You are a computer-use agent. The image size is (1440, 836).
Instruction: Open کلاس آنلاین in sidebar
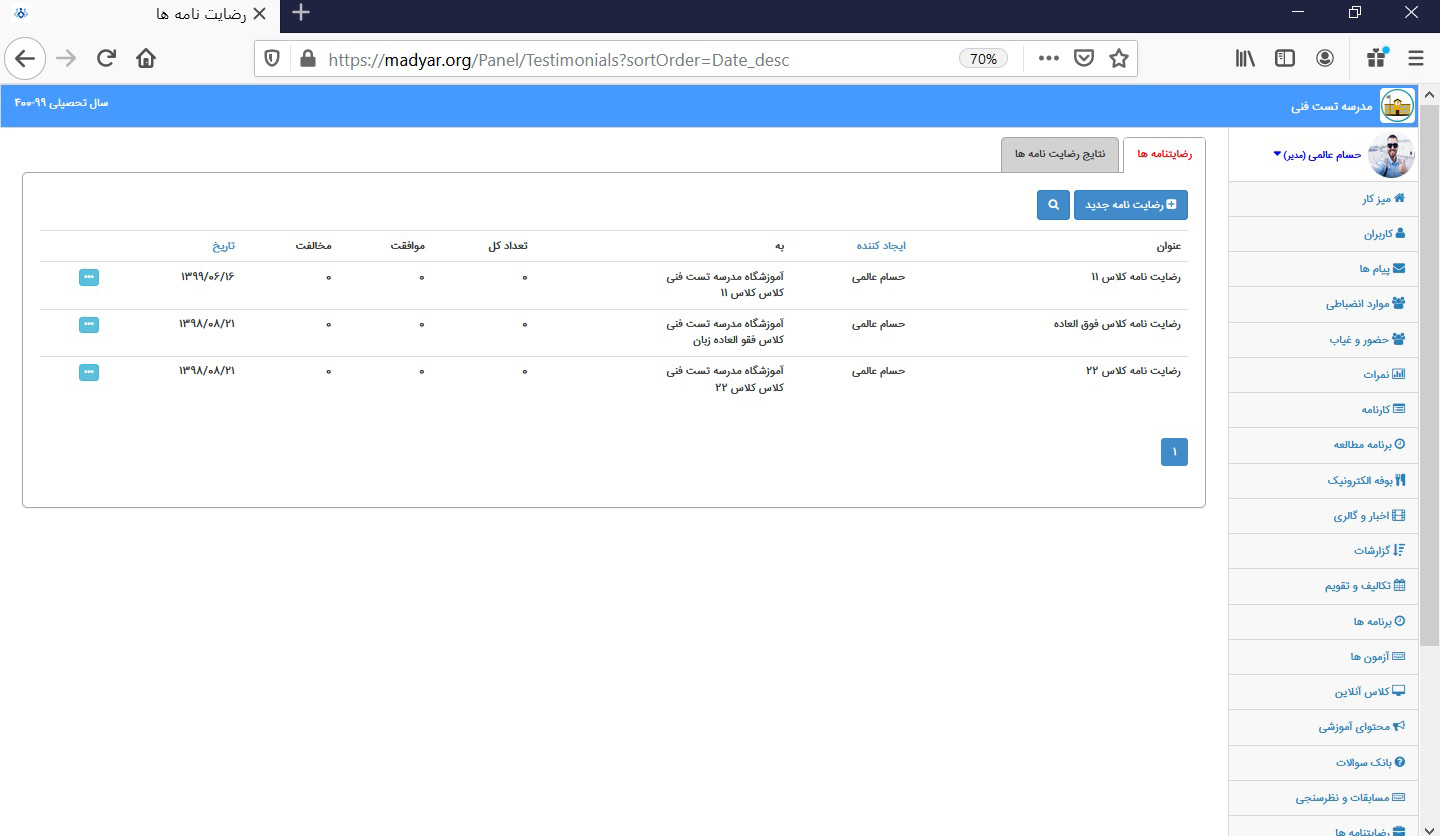[x=1369, y=692]
